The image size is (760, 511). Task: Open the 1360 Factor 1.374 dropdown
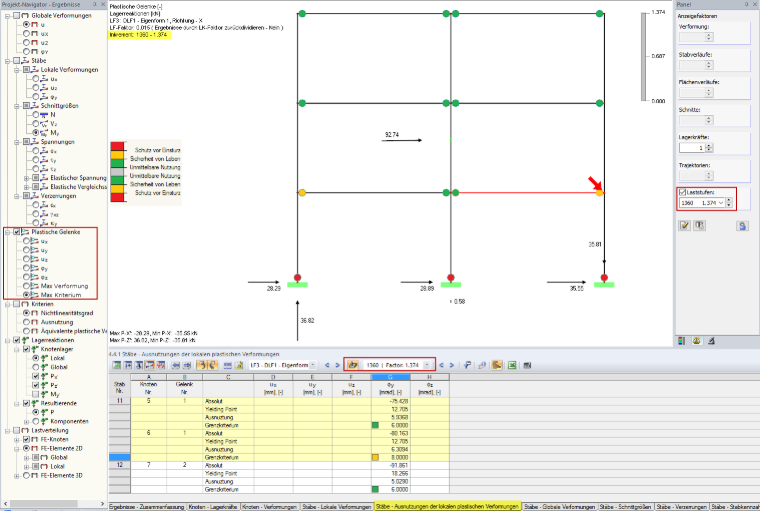click(427, 365)
